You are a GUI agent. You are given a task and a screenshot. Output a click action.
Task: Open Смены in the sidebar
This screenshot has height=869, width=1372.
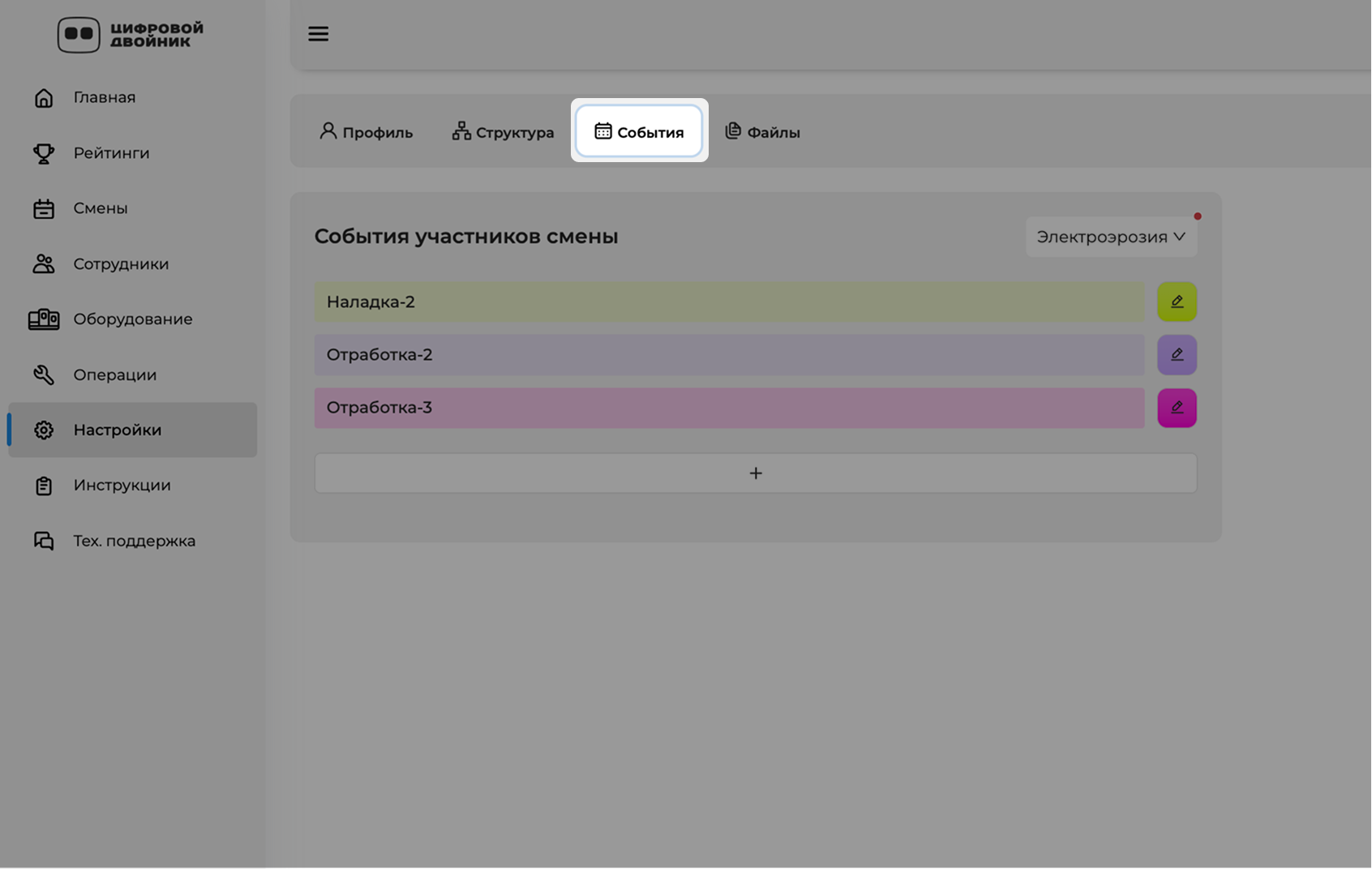tap(100, 208)
